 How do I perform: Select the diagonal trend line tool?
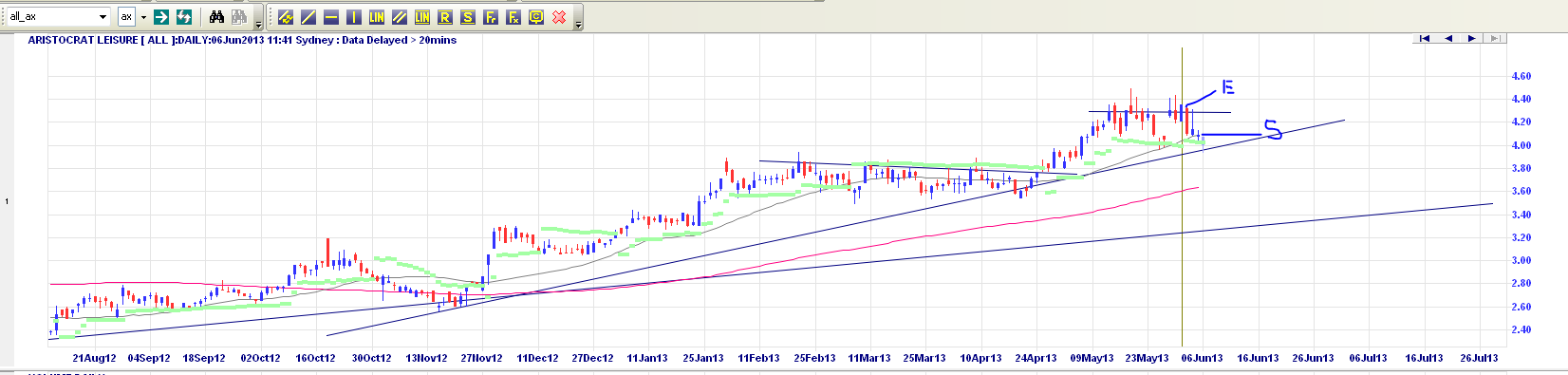click(x=308, y=17)
